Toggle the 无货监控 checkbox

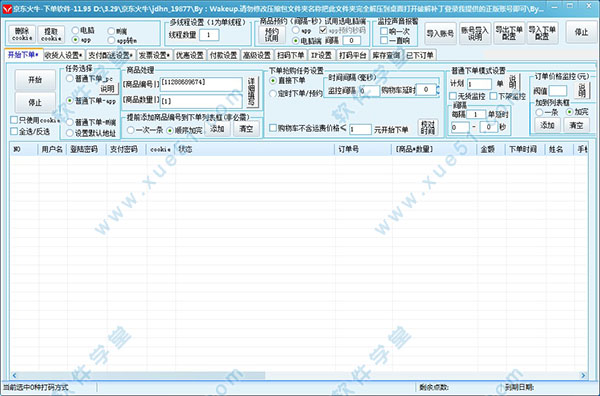pos(453,96)
